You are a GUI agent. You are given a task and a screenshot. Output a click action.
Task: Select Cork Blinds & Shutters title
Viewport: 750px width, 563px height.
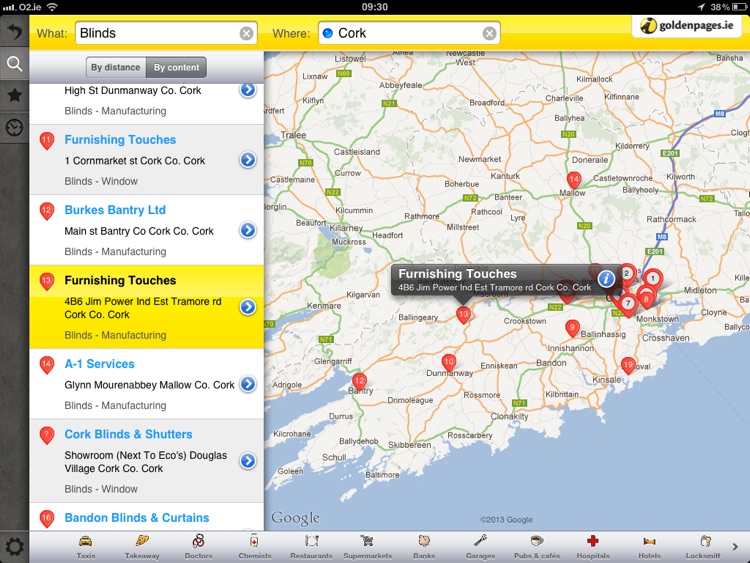click(128, 434)
